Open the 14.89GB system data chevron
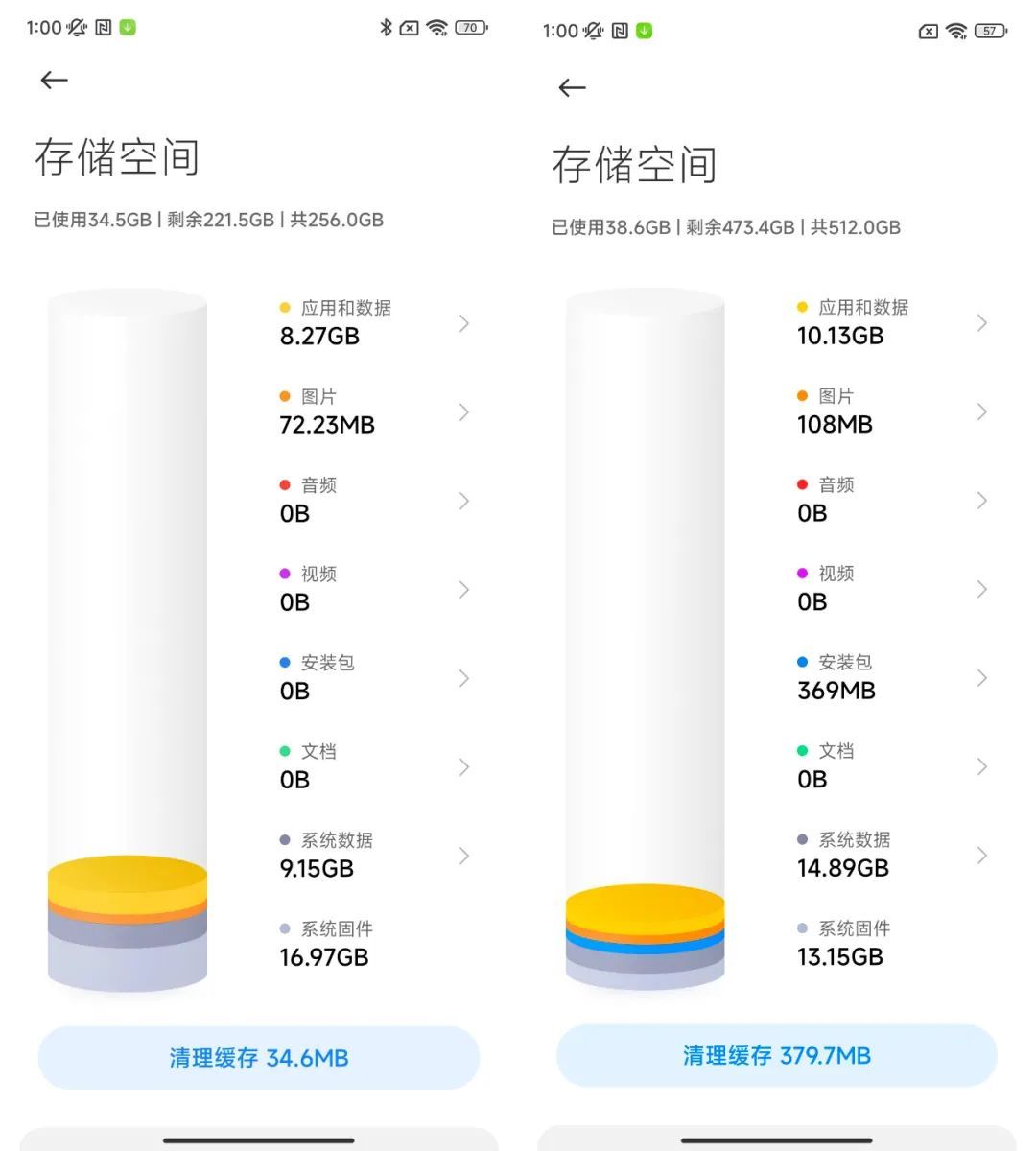This screenshot has width=1036, height=1151. pyautogui.click(x=981, y=856)
